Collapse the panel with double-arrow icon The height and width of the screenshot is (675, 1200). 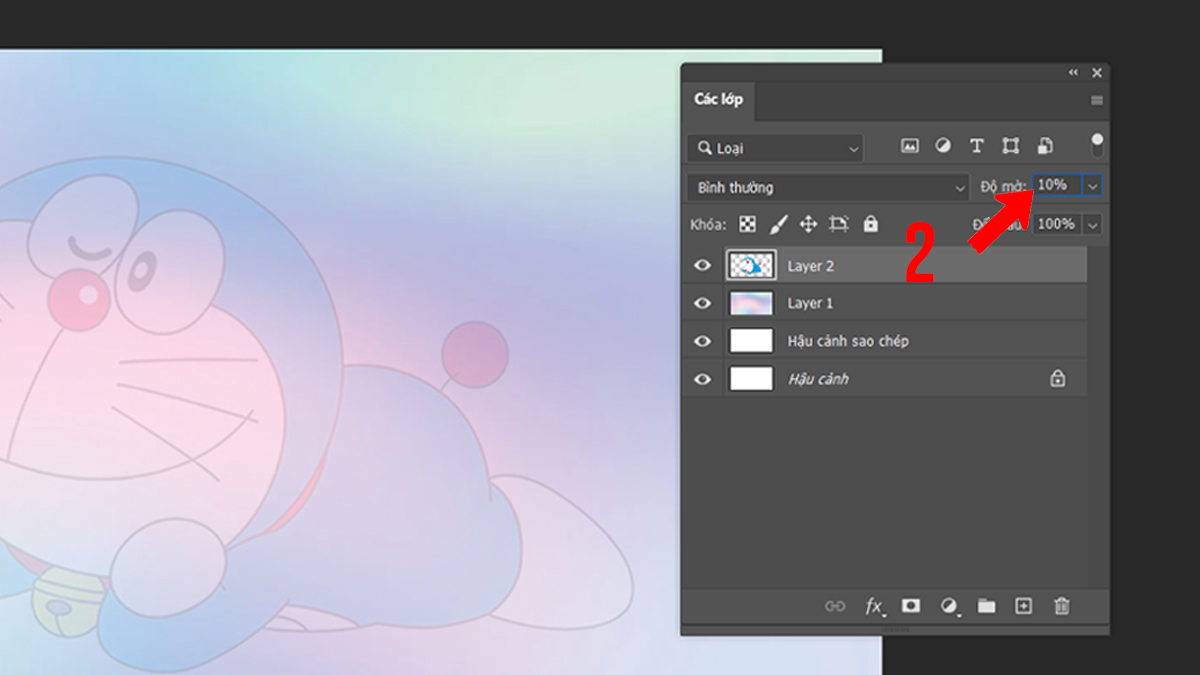pyautogui.click(x=1074, y=73)
